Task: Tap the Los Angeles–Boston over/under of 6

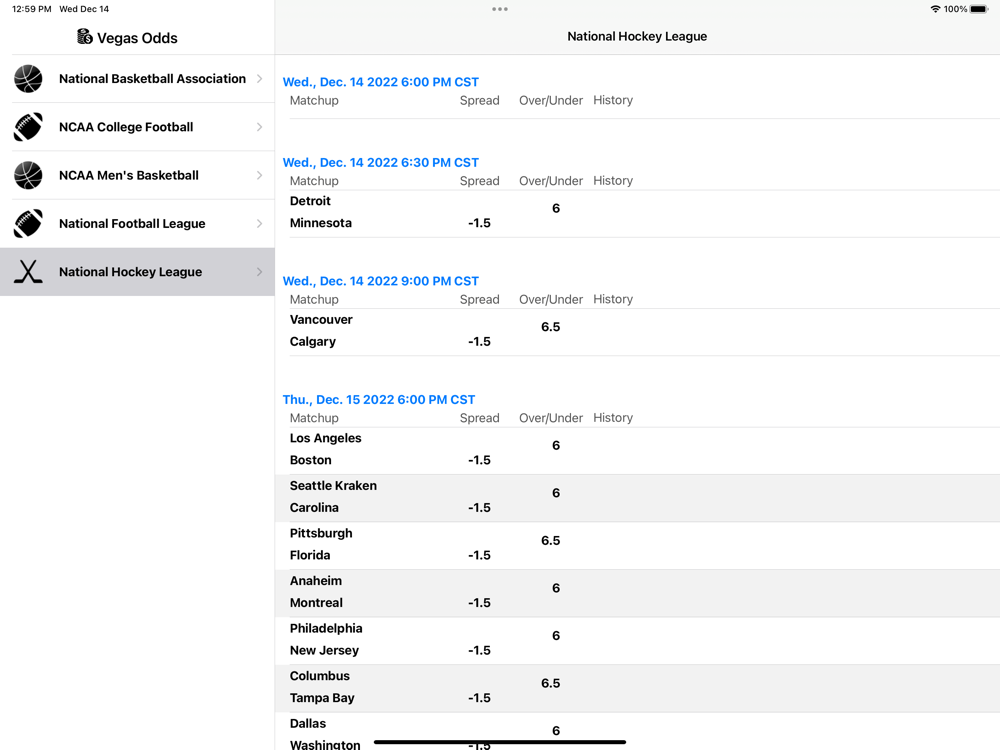Action: tap(555, 445)
